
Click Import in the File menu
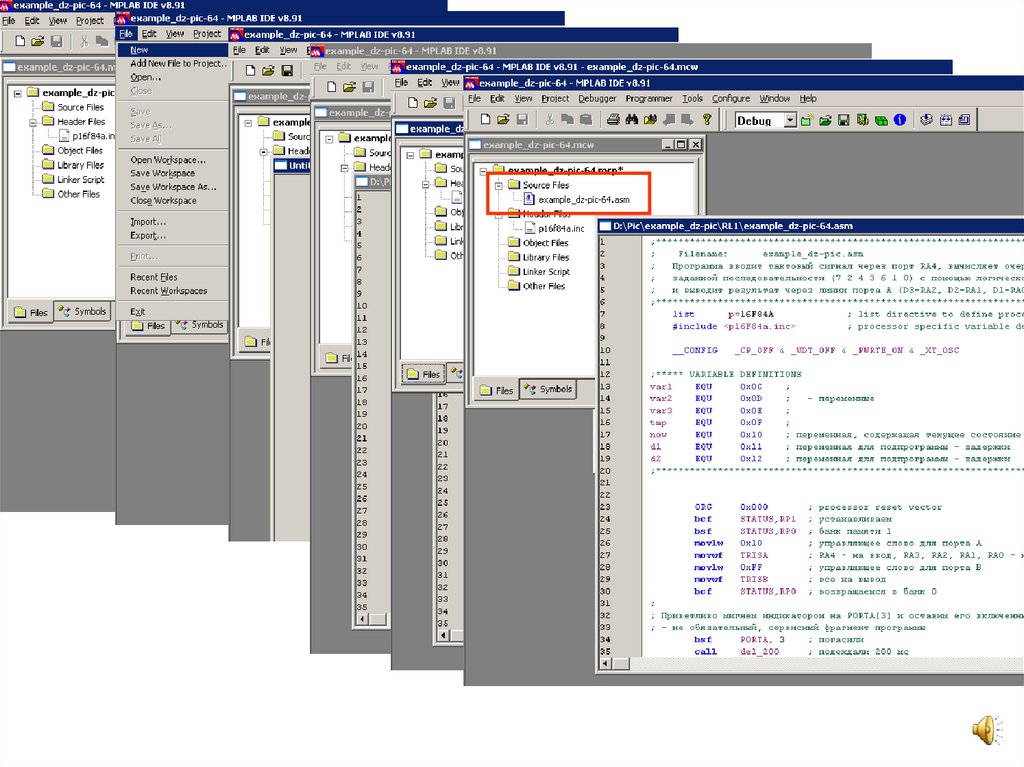tap(147, 222)
